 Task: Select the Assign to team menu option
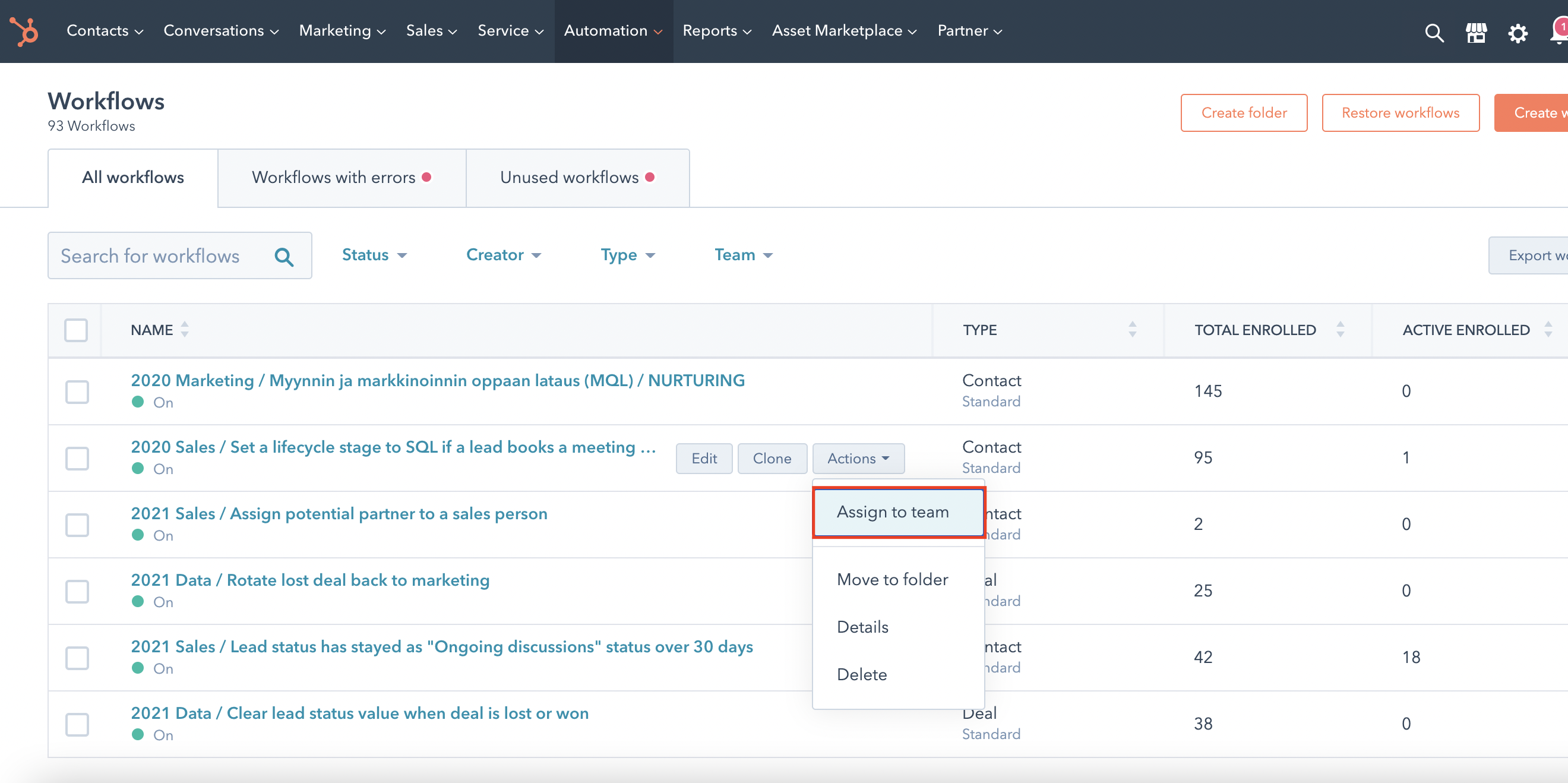(x=893, y=512)
